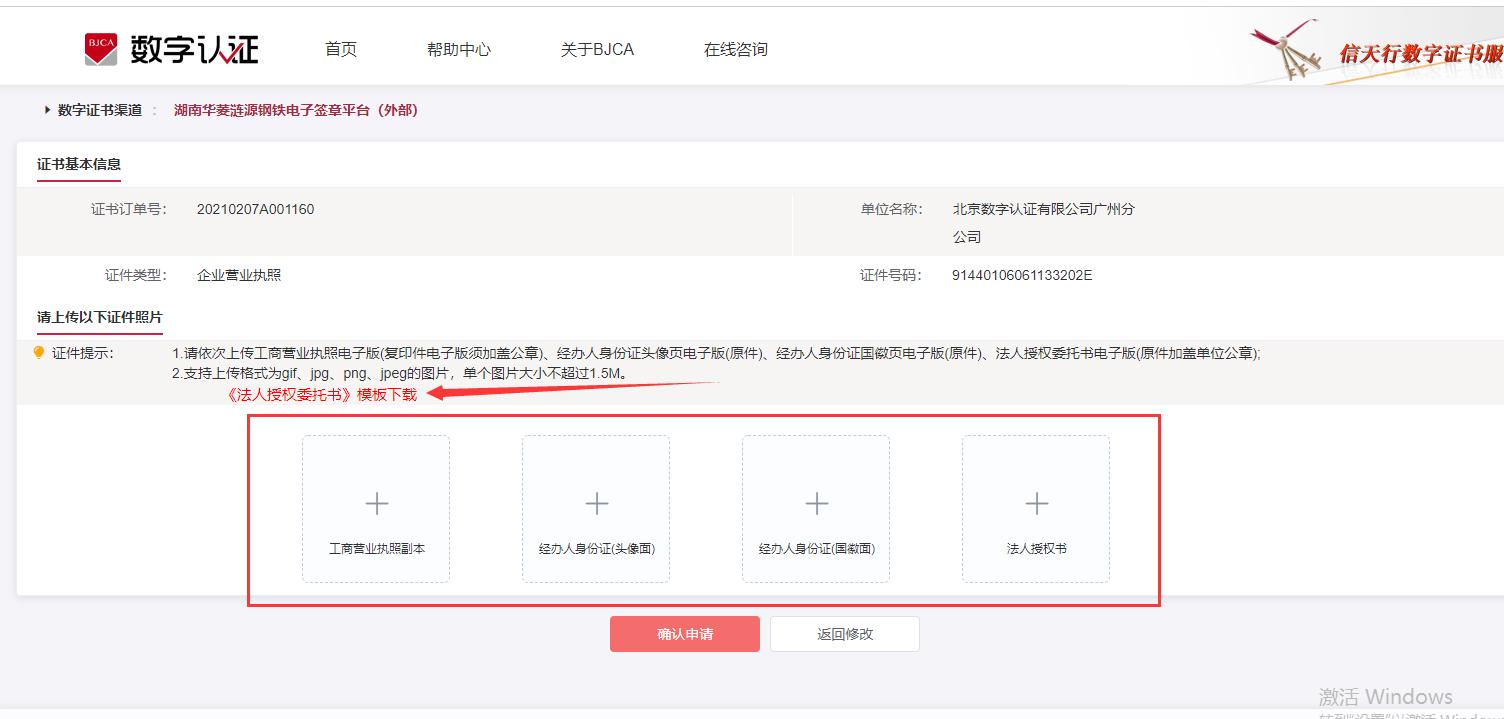The height and width of the screenshot is (719, 1504).
Task: Click the 数字证书渠道 breadcrumb link
Action: [x=100, y=111]
